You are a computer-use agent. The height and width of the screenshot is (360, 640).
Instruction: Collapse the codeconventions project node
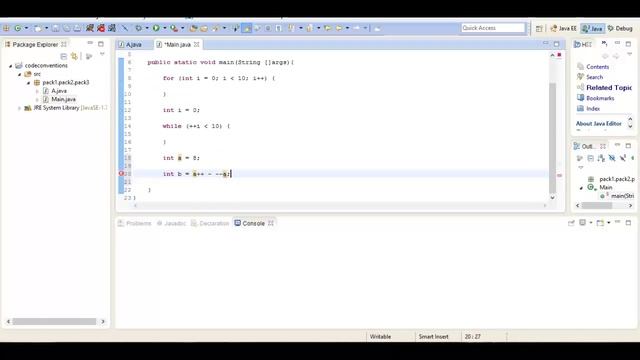[x=11, y=66]
